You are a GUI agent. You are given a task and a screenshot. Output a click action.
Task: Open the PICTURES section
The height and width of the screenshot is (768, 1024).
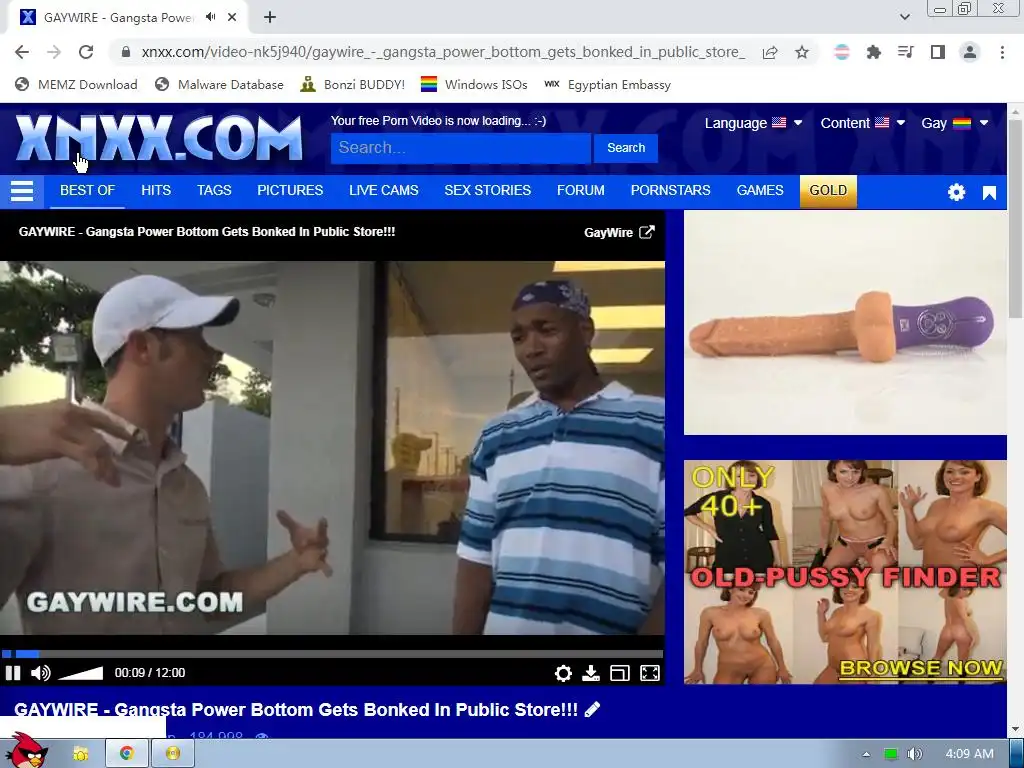click(x=290, y=190)
